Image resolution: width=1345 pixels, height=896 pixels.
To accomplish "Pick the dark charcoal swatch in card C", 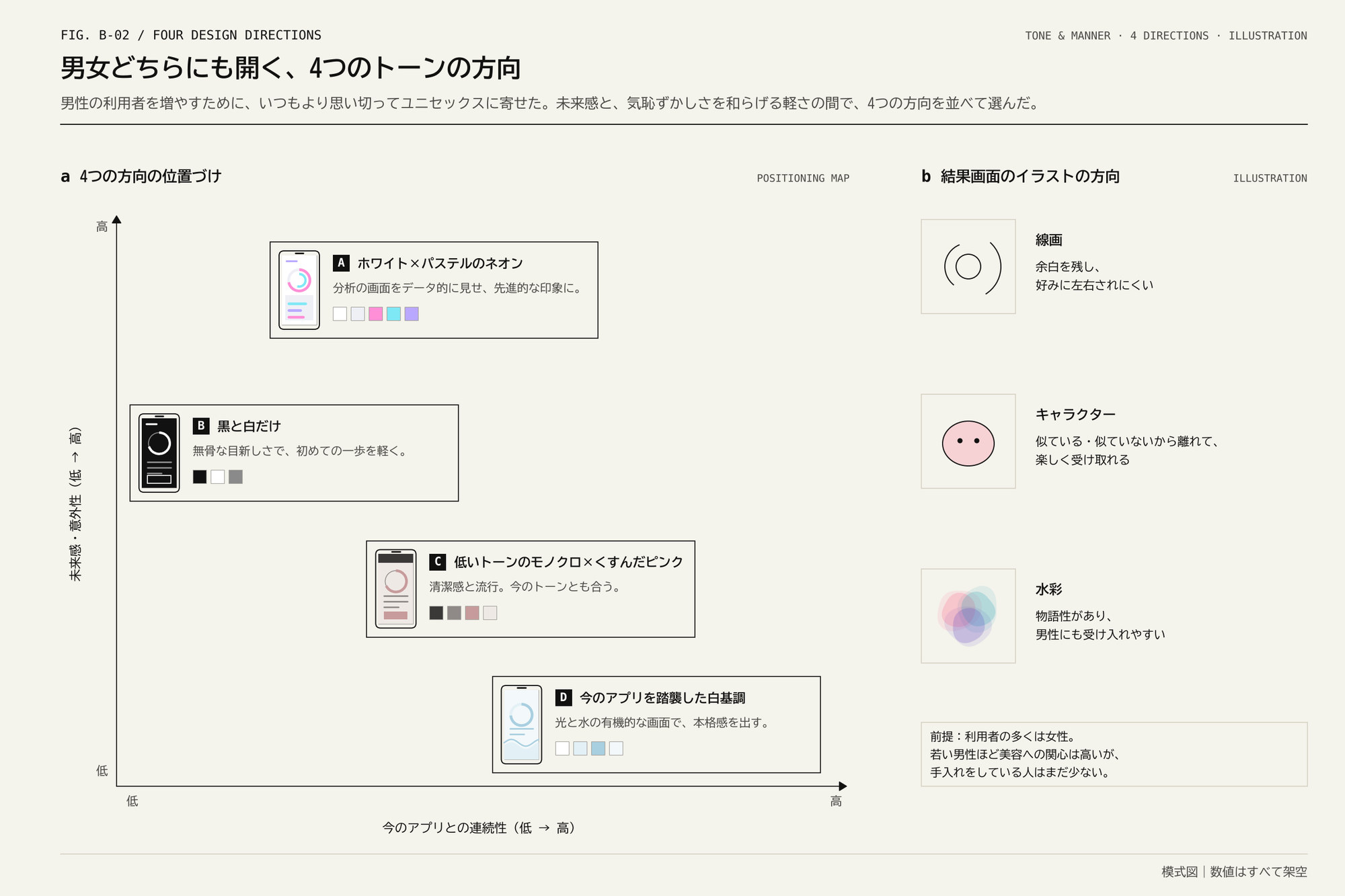I will point(436,612).
